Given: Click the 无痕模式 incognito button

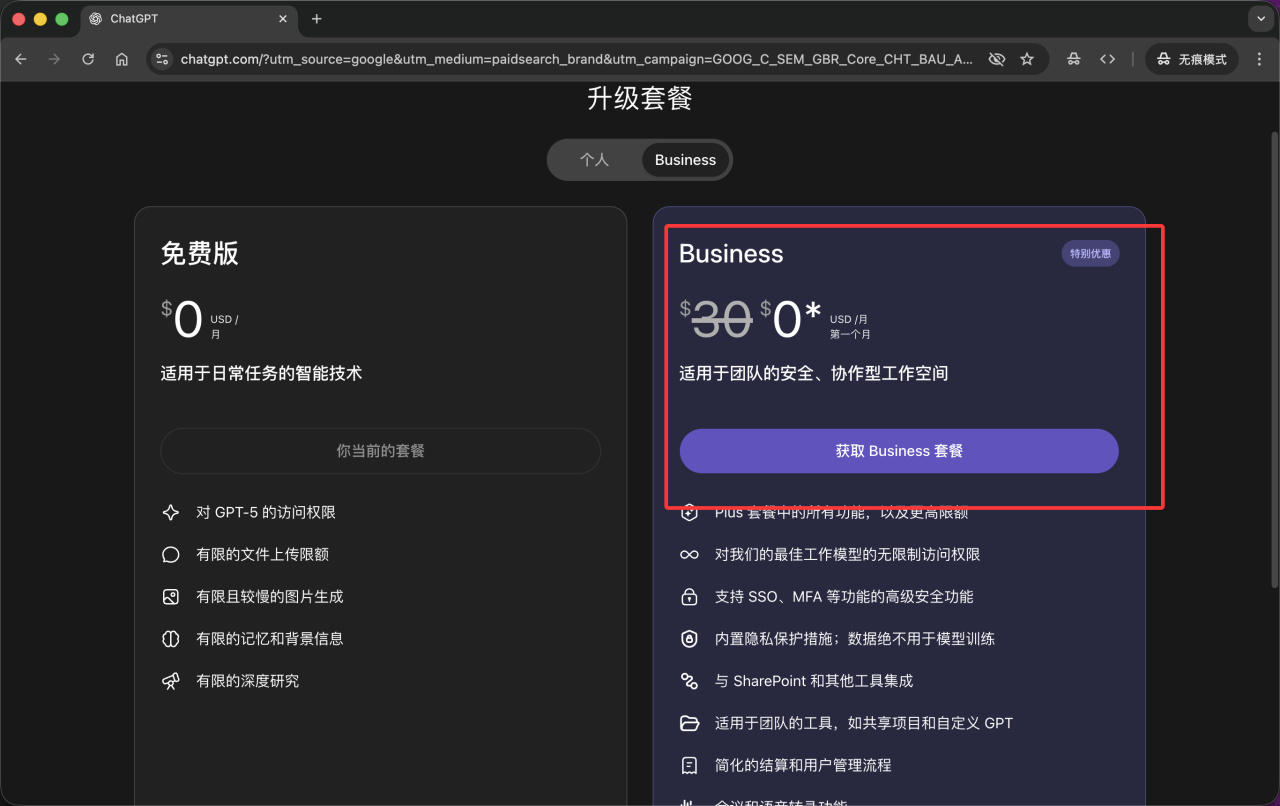Looking at the screenshot, I should coord(1192,59).
